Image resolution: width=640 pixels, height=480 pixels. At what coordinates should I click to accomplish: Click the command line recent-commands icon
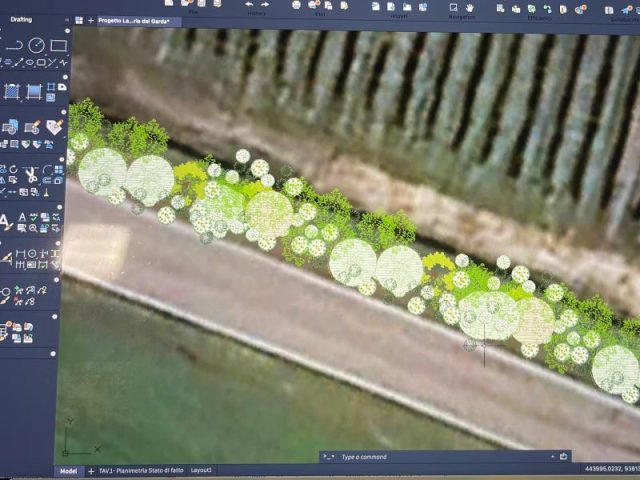click(x=329, y=457)
